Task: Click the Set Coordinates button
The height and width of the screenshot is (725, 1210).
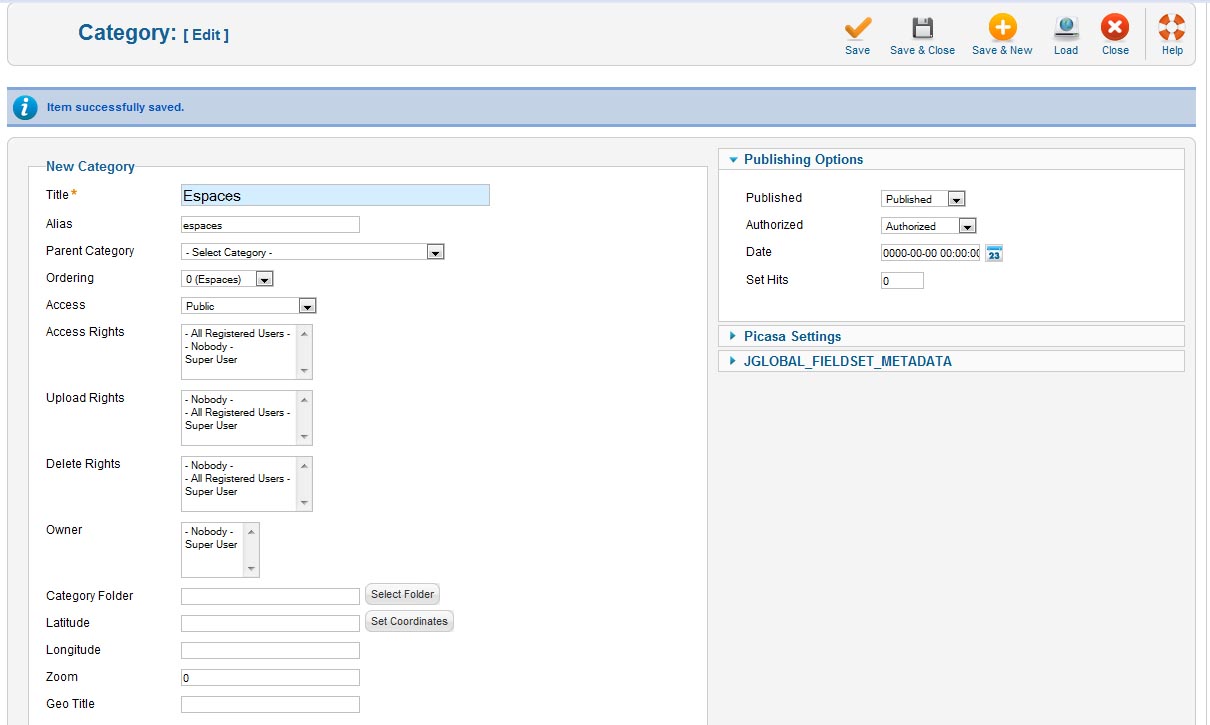Action: [x=409, y=621]
